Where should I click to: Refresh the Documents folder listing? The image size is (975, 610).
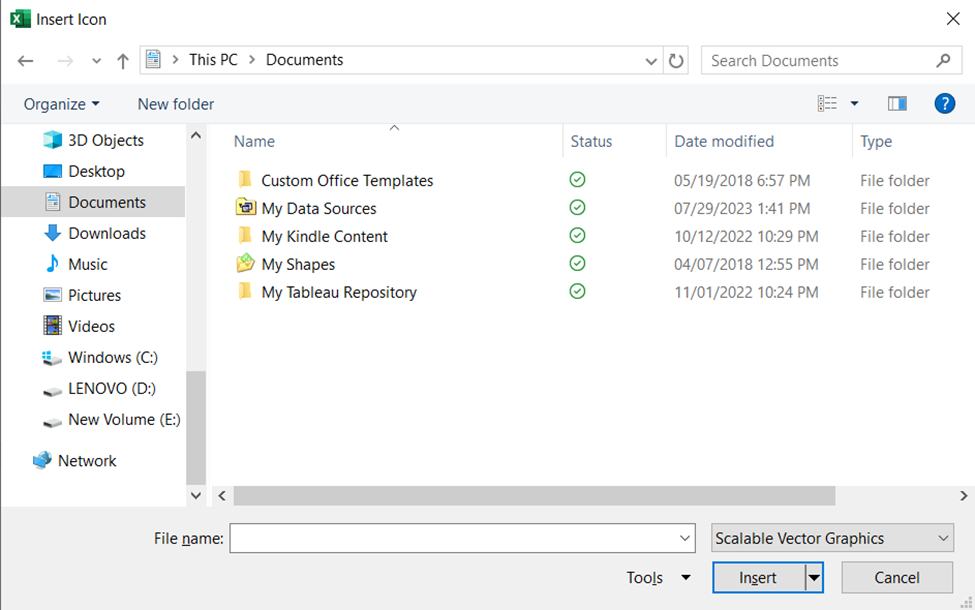tap(676, 60)
